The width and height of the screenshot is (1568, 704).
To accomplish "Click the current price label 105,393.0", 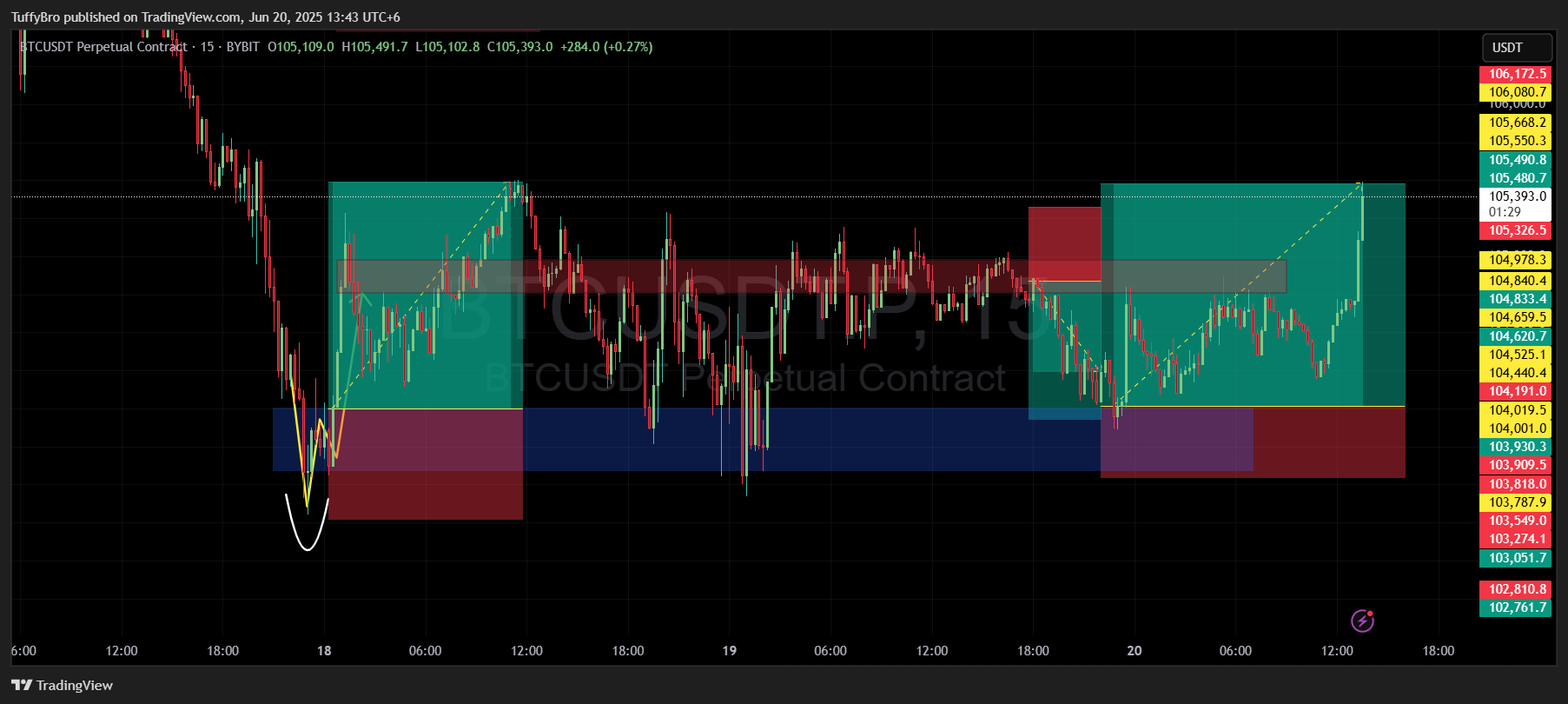I will point(1515,196).
